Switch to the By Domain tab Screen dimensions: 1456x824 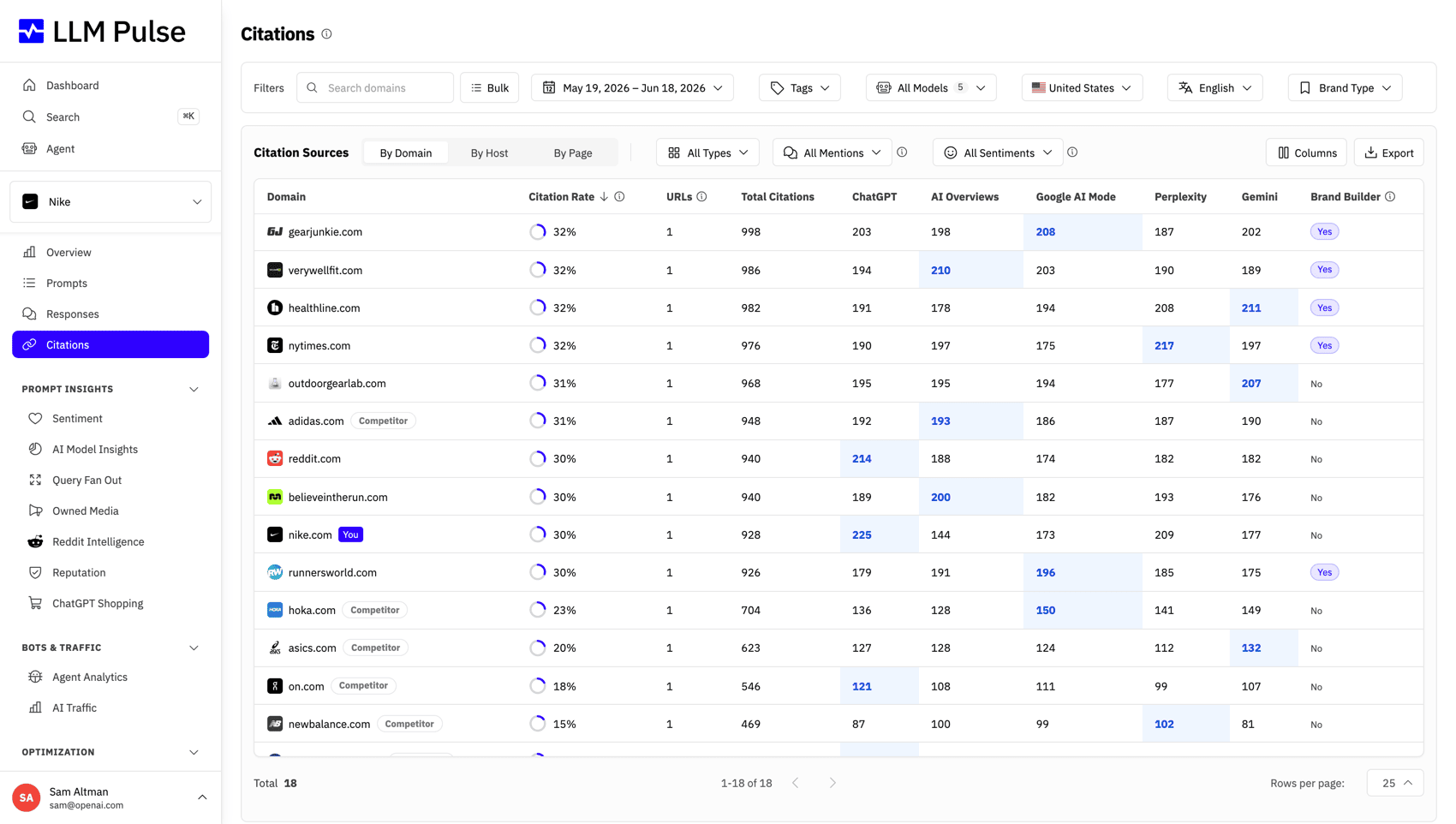(406, 153)
